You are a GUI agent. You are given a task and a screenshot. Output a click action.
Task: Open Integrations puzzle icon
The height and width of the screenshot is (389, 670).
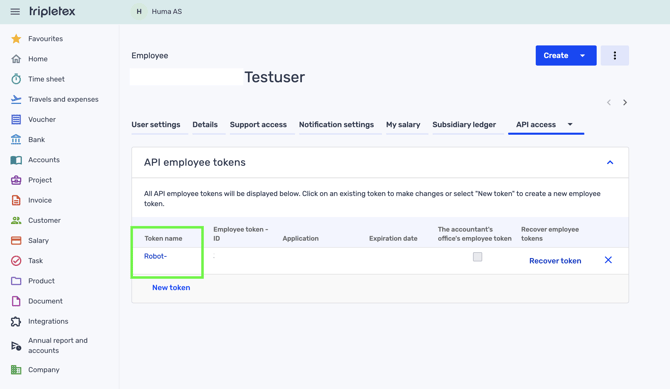click(x=16, y=321)
